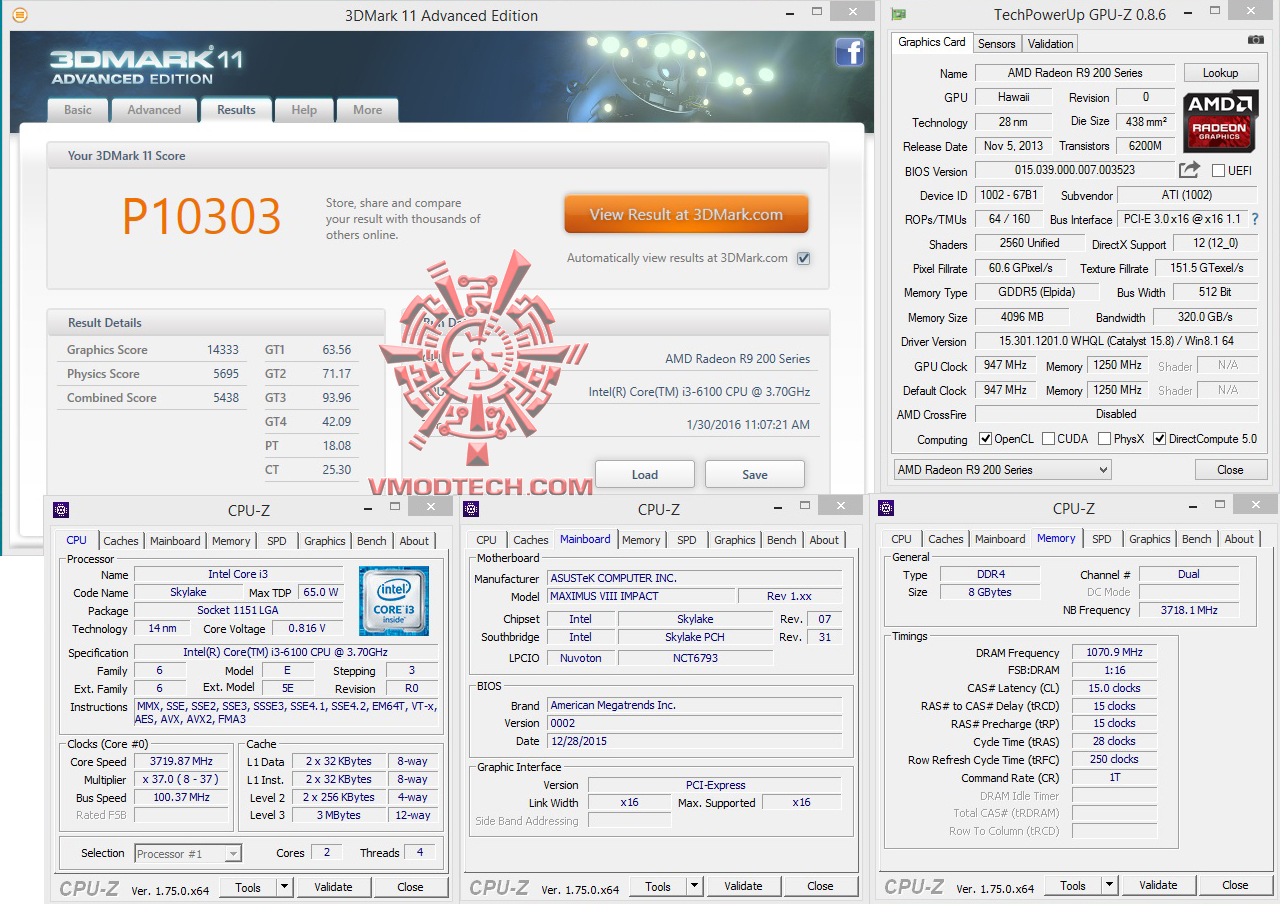Switch to the Validation tab in GPU-Z
Image resolution: width=1280 pixels, height=904 pixels.
click(1050, 44)
